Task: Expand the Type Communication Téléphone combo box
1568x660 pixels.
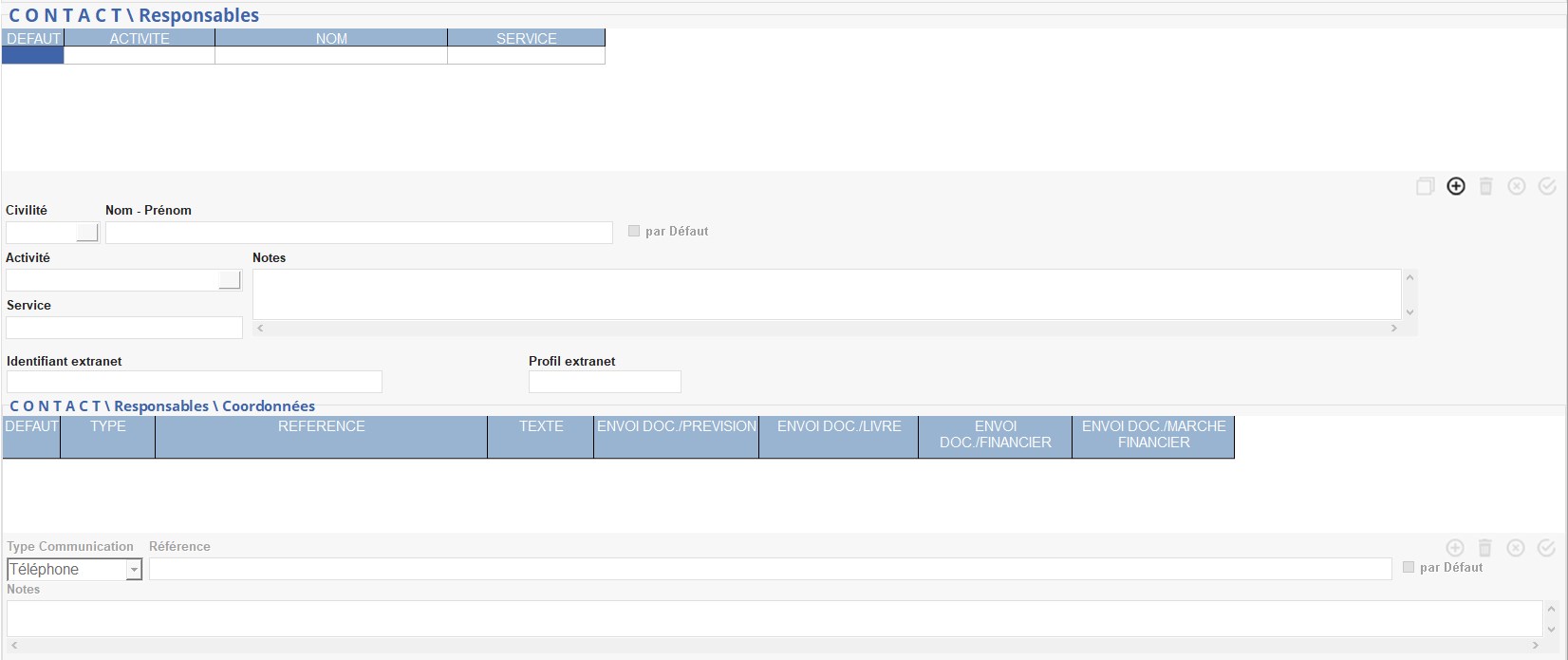Action: (x=134, y=570)
